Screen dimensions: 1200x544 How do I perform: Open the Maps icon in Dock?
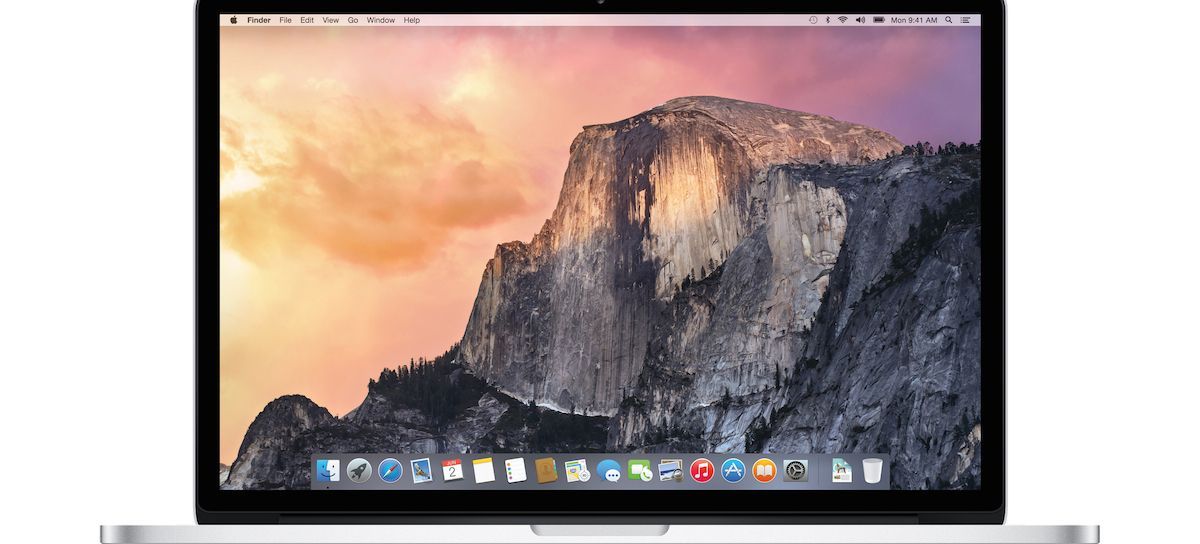pos(577,470)
